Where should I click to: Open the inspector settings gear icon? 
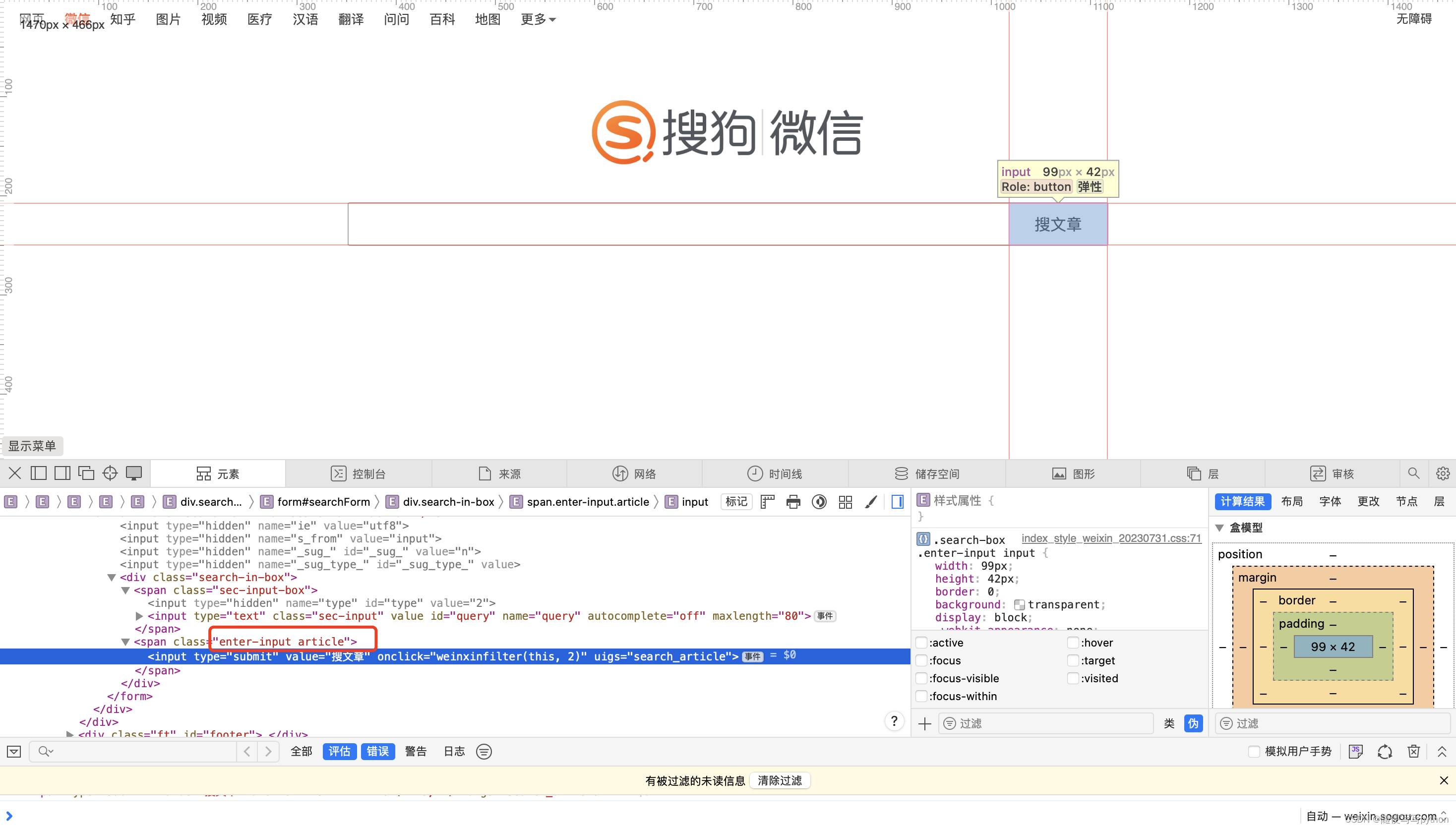click(x=1442, y=473)
